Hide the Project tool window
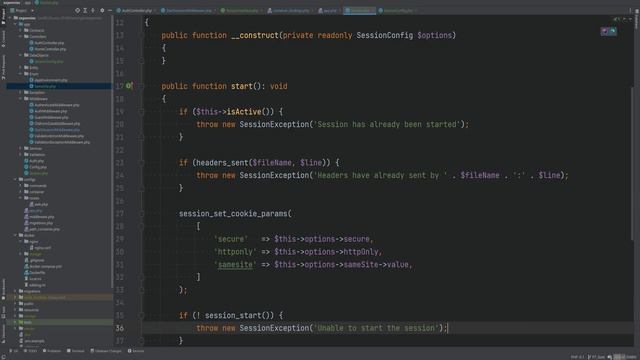Viewport: 640px width, 360px height. (x=110, y=10)
